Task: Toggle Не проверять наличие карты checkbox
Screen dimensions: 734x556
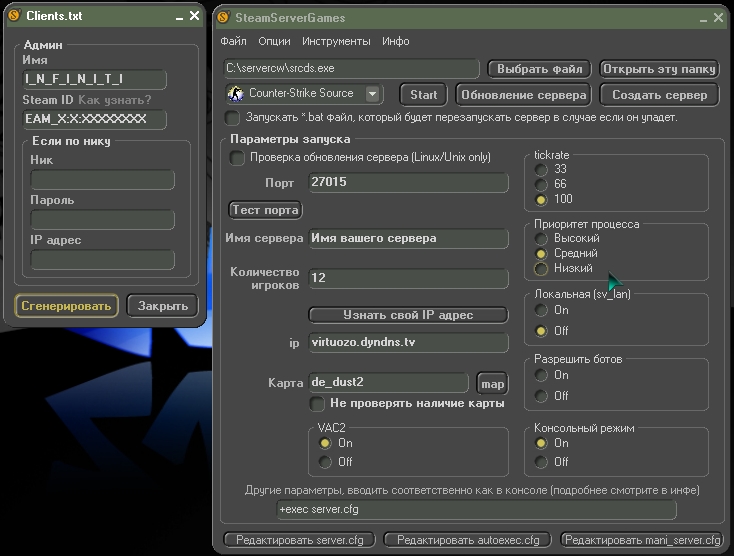Action: click(x=317, y=404)
